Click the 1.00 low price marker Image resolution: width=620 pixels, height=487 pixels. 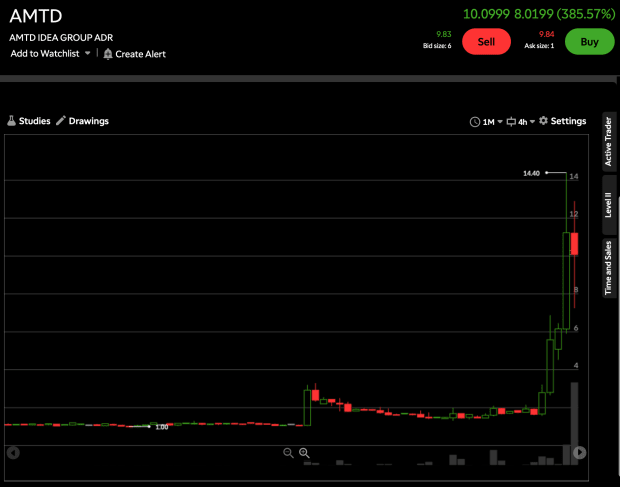pos(162,427)
